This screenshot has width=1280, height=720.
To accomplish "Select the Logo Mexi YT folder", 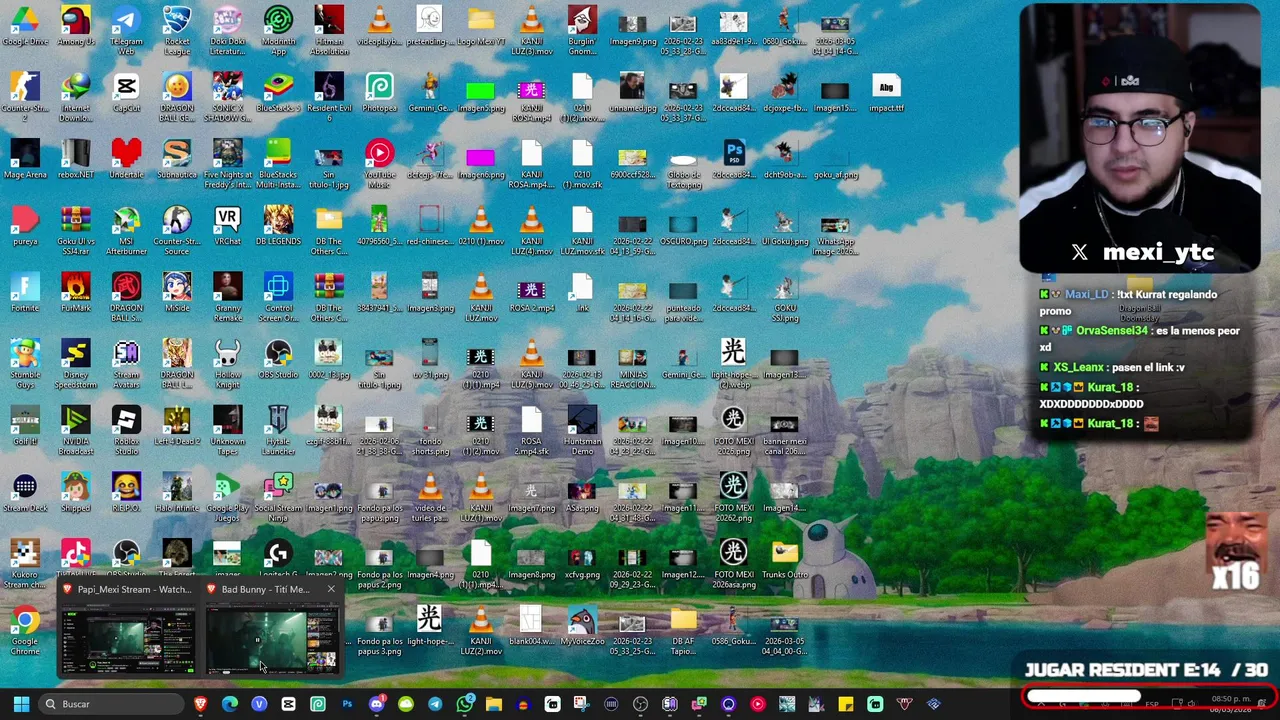I will click(480, 27).
